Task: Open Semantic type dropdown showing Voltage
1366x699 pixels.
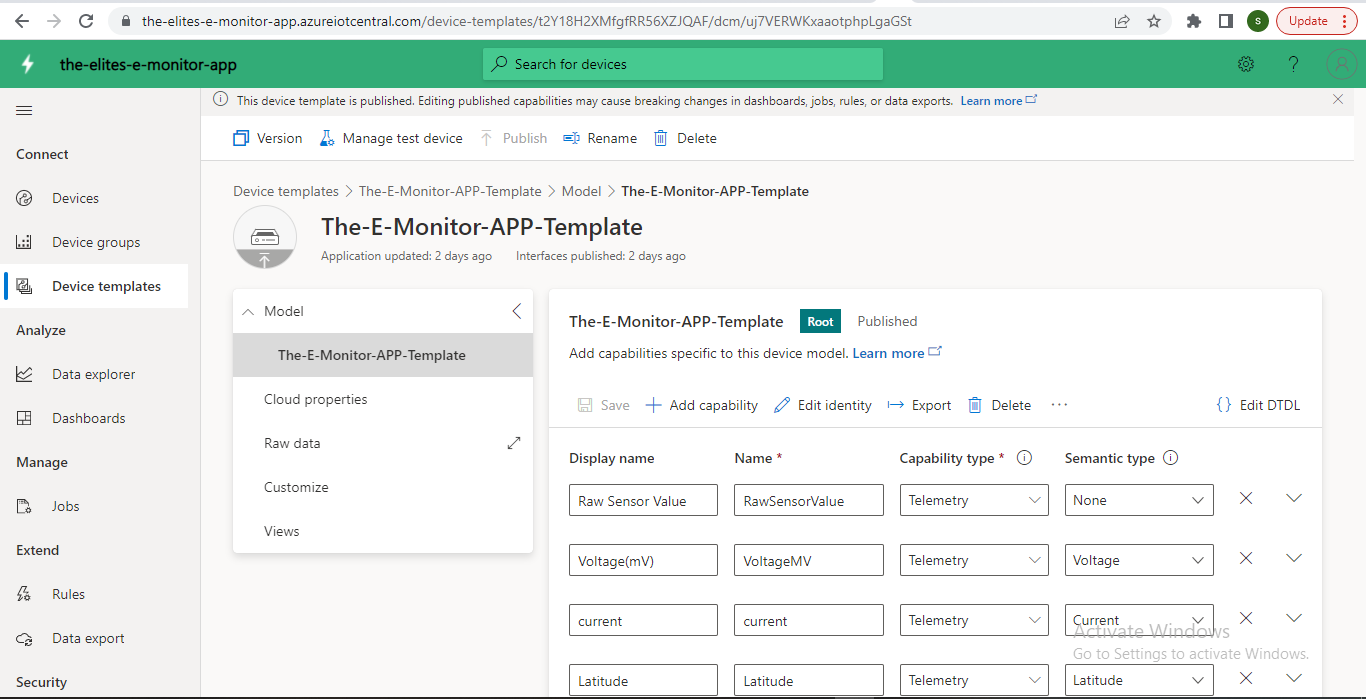Action: 1139,560
